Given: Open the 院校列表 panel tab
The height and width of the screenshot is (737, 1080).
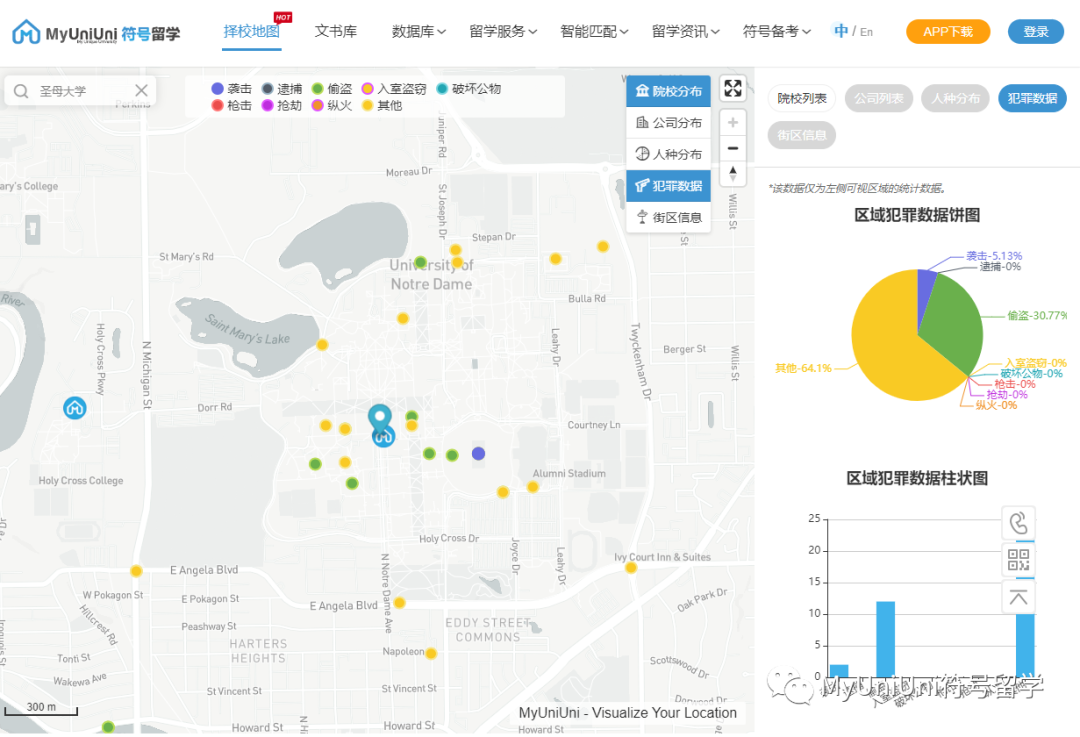Looking at the screenshot, I should 802,98.
